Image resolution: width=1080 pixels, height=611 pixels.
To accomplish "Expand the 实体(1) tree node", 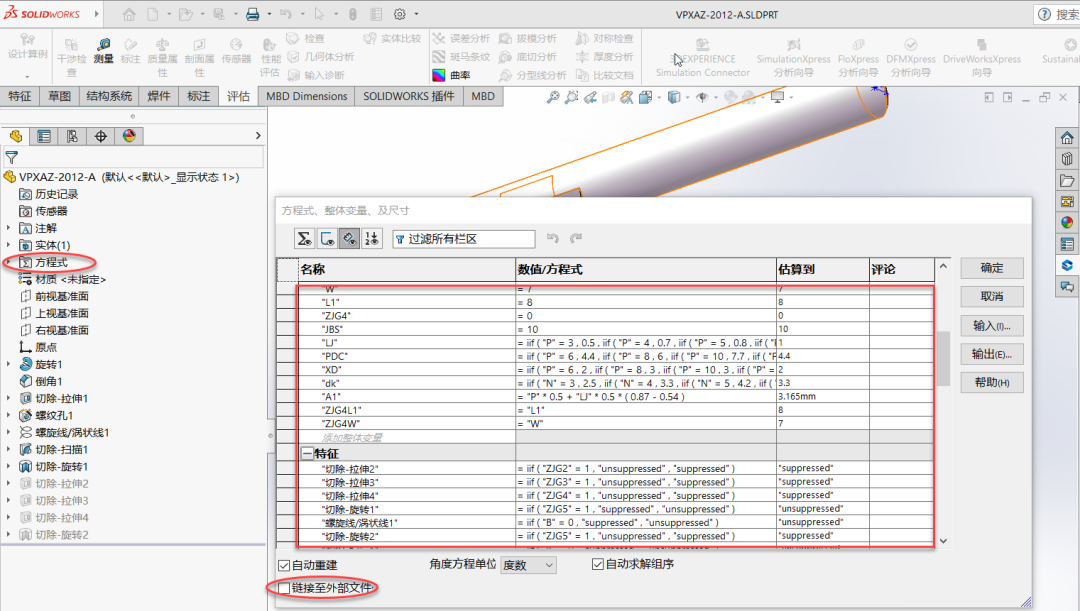I will 8,245.
